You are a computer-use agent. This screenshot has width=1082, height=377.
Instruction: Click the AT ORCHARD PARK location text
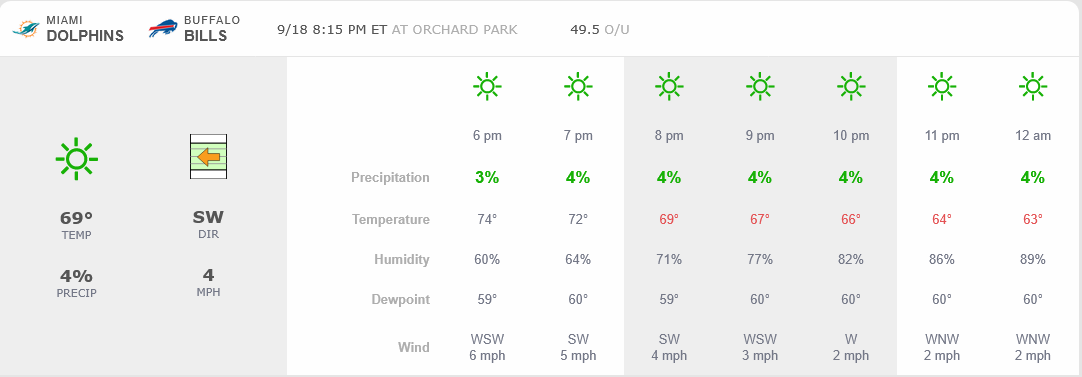point(454,30)
